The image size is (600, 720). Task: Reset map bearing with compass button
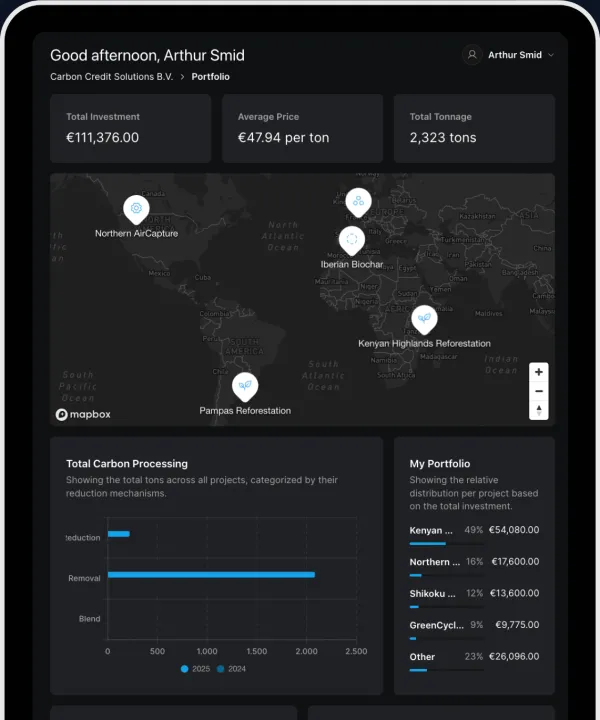540,410
